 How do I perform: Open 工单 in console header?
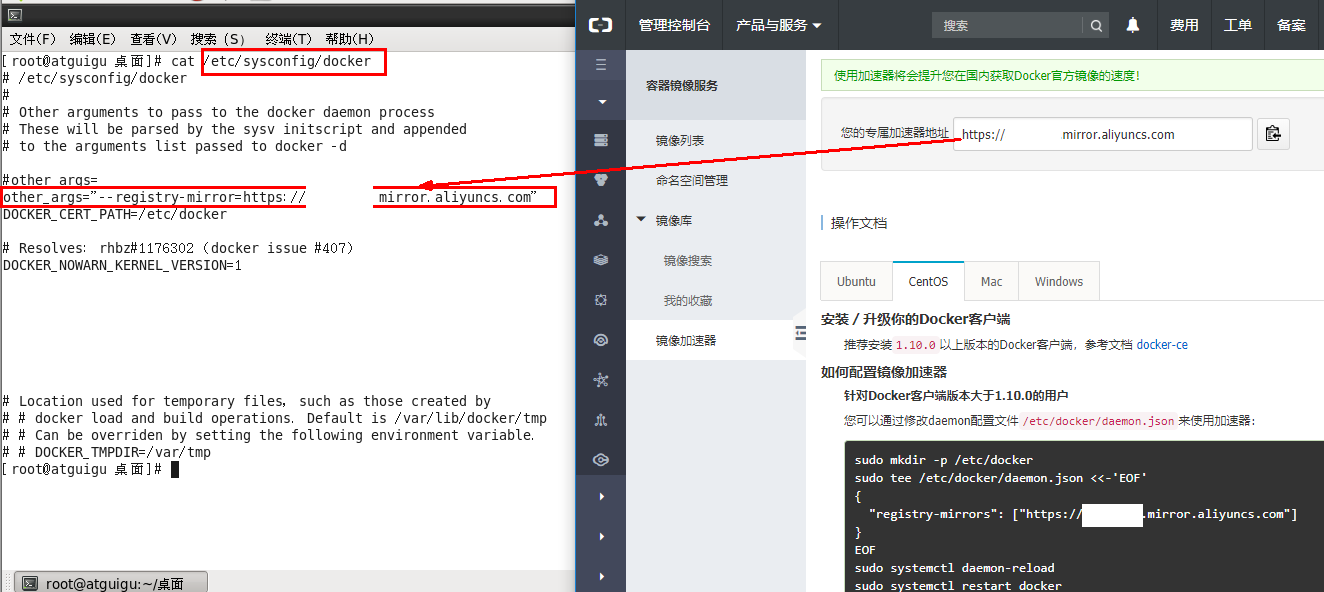pyautogui.click(x=1238, y=25)
